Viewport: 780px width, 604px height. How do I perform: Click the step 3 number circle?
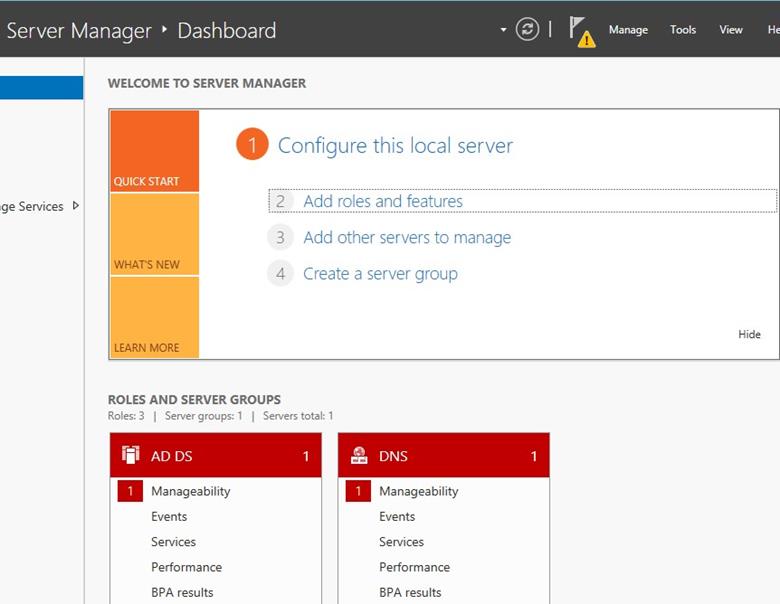281,237
